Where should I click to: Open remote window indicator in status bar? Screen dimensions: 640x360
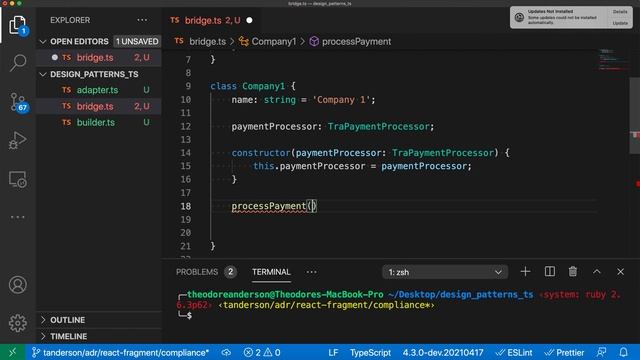13,352
